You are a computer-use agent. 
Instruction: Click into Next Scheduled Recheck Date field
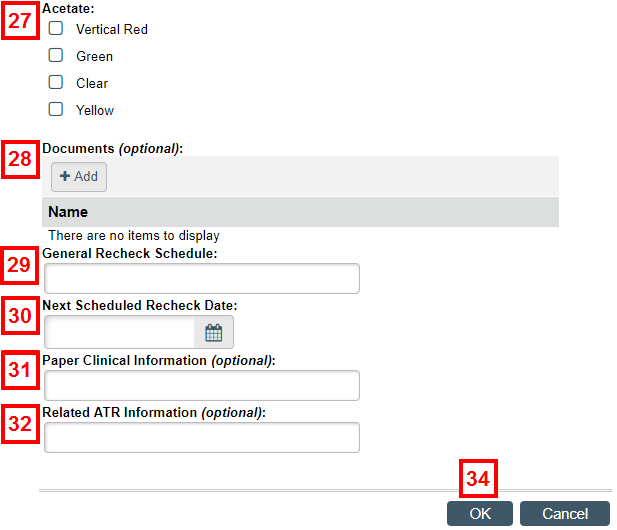pyautogui.click(x=119, y=332)
